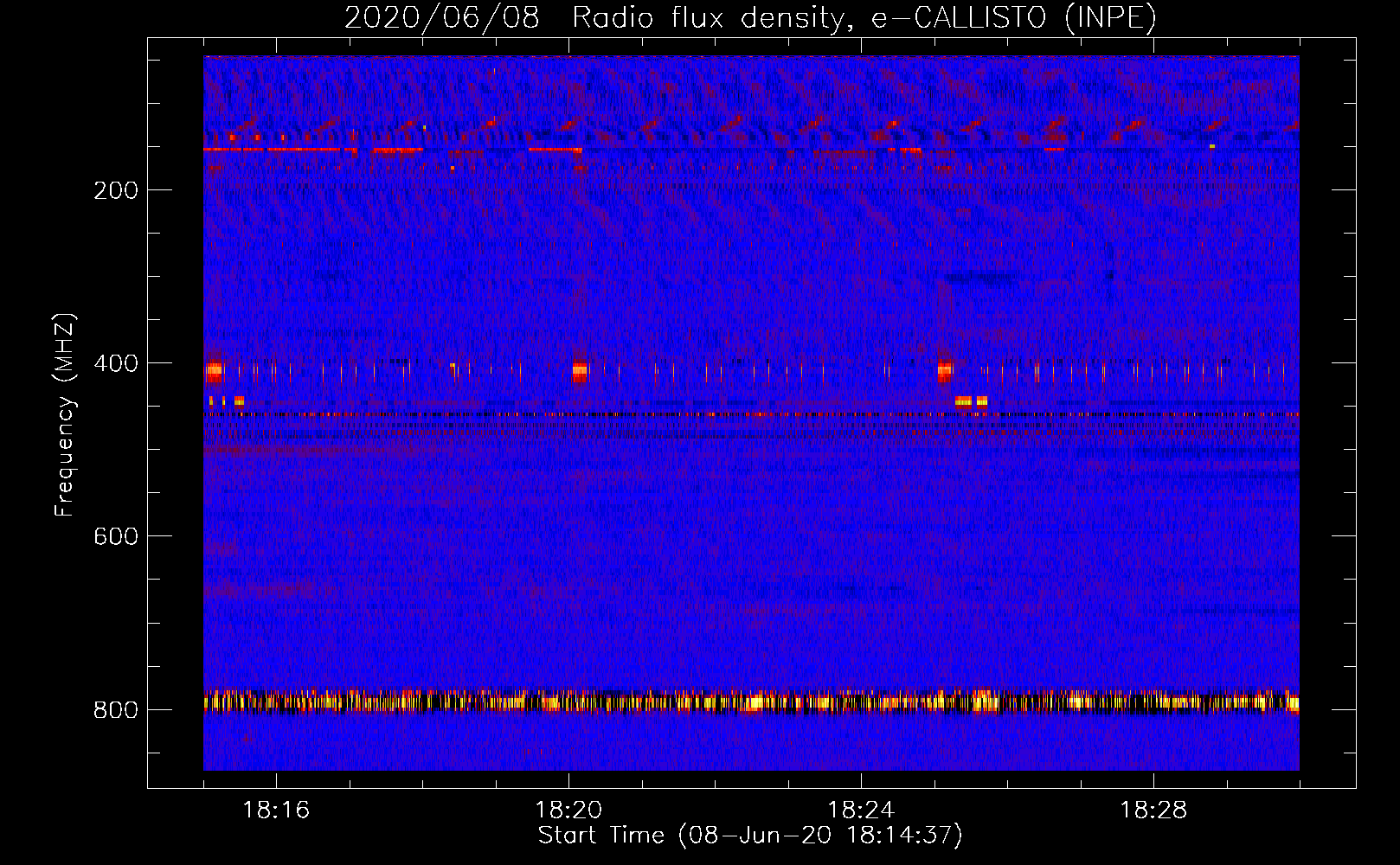Click the 18:20 time tick label
1400x865 pixels.
[568, 811]
